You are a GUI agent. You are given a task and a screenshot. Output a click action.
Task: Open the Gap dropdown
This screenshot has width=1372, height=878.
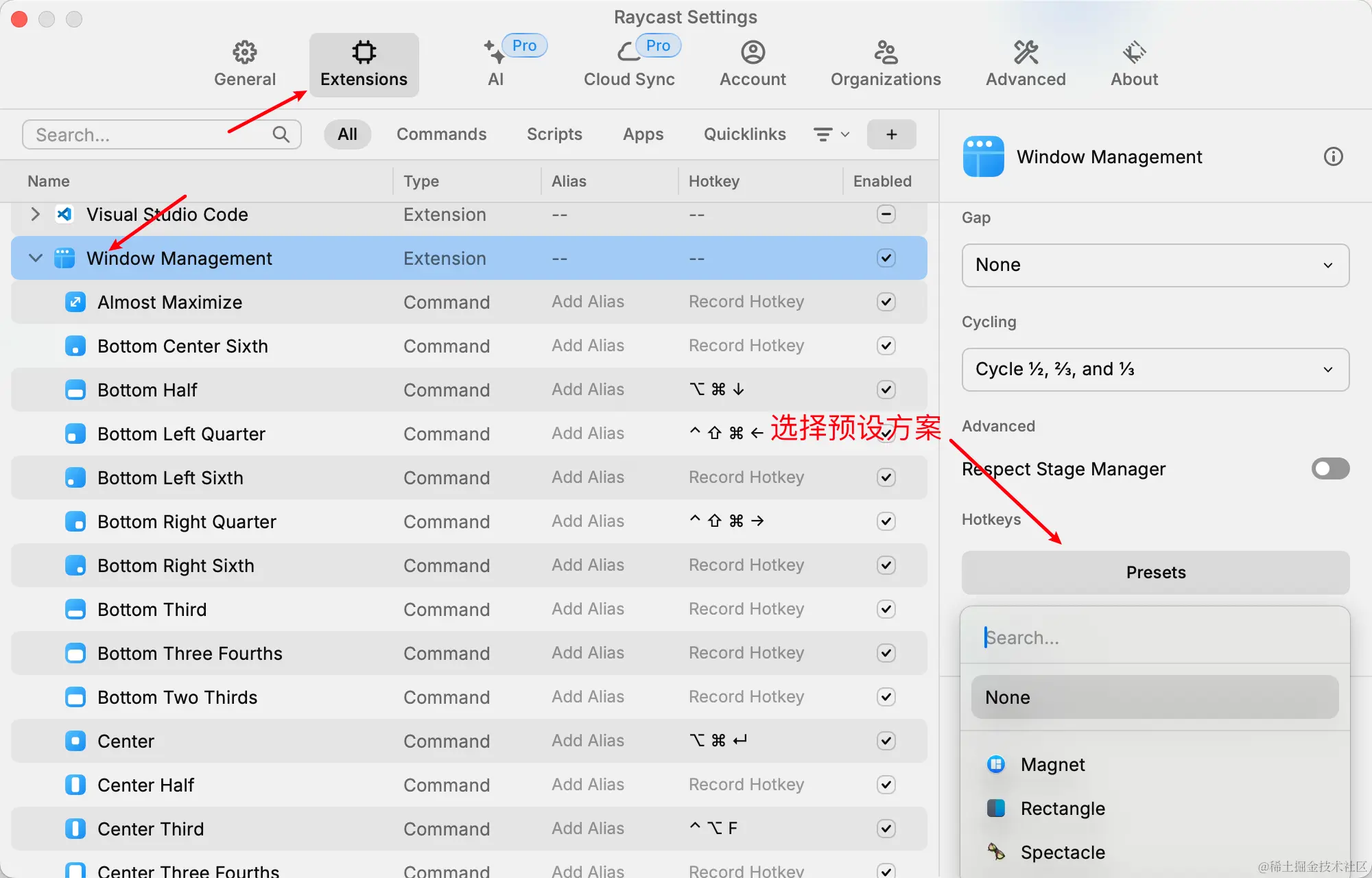tap(1155, 265)
